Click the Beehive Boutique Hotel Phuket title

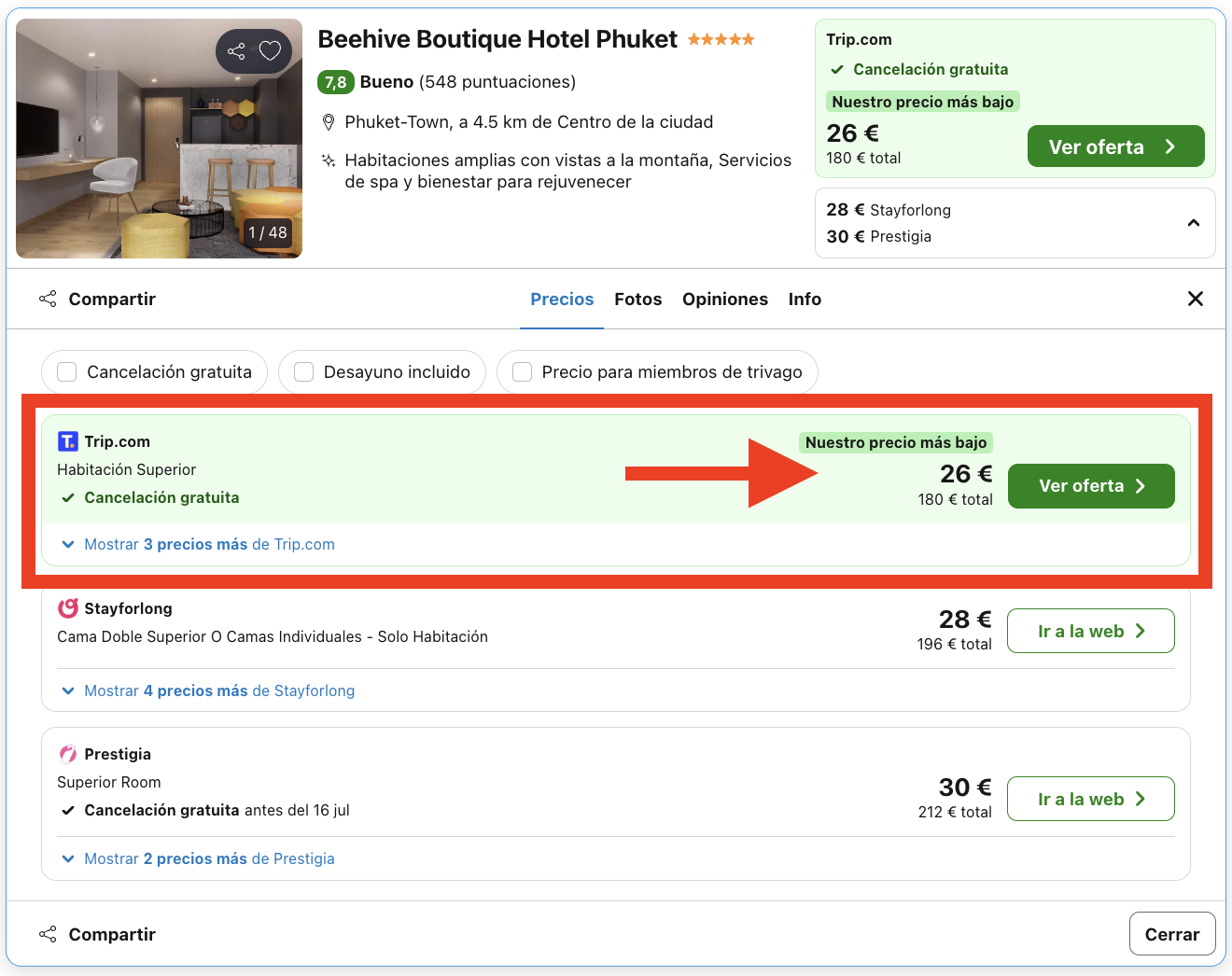point(497,39)
